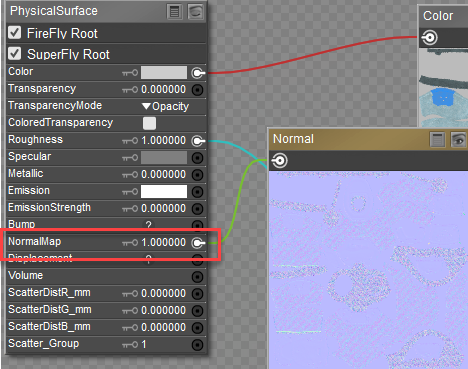
Task: Click Emission row input socket
Action: [198, 192]
